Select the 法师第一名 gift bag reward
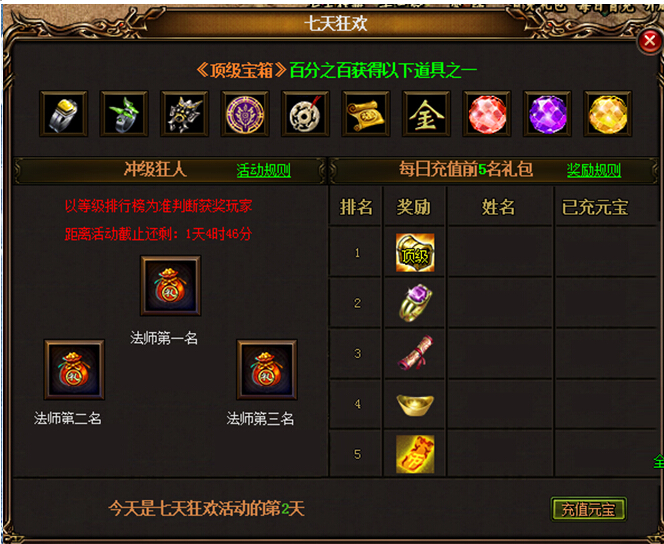664x544 pixels. (171, 286)
